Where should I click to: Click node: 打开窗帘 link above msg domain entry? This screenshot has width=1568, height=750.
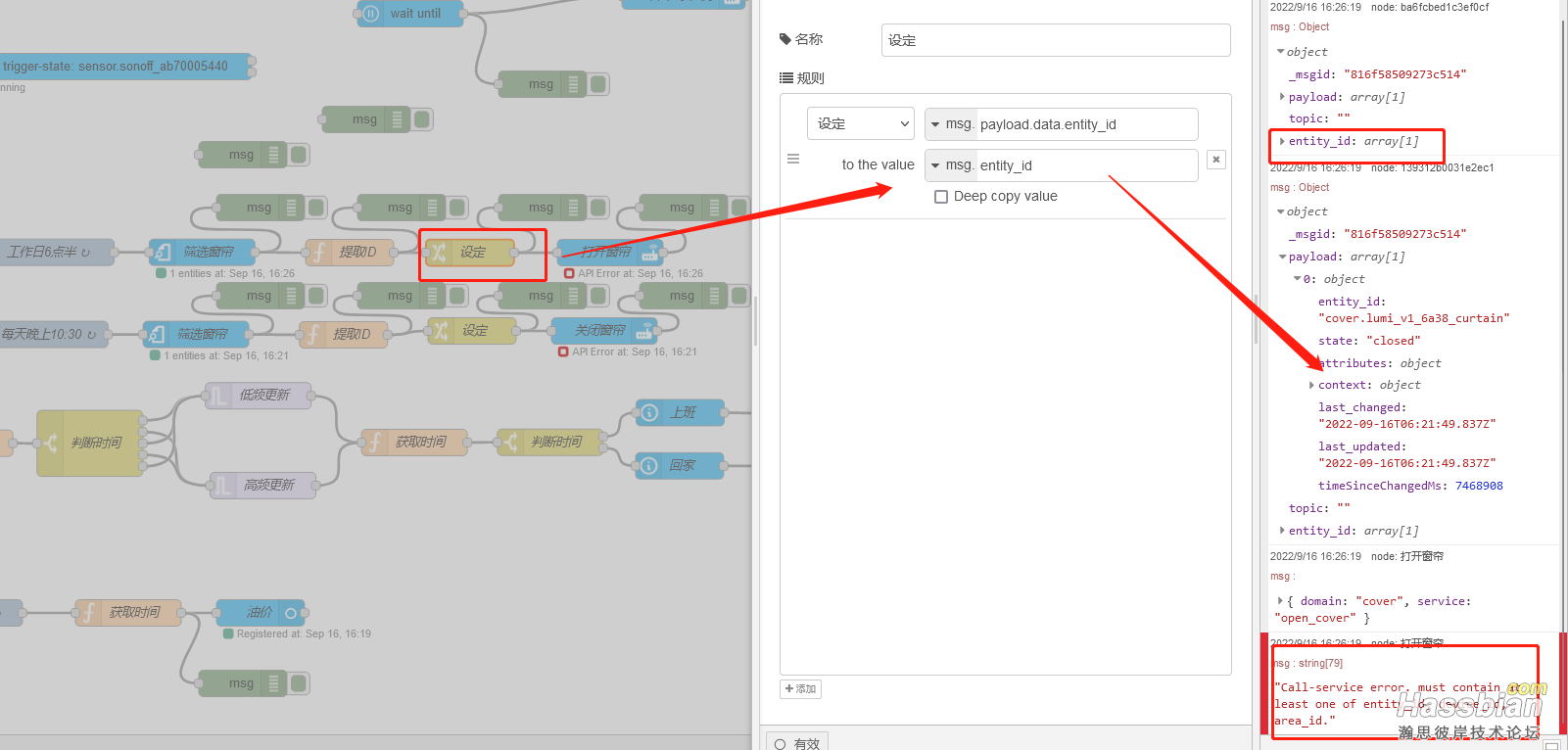pos(1407,556)
